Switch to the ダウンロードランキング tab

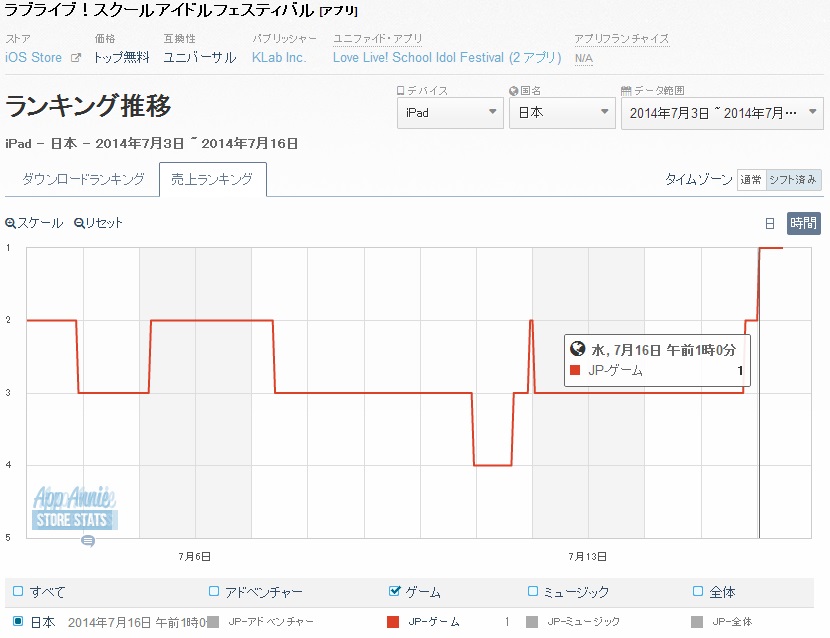click(83, 179)
